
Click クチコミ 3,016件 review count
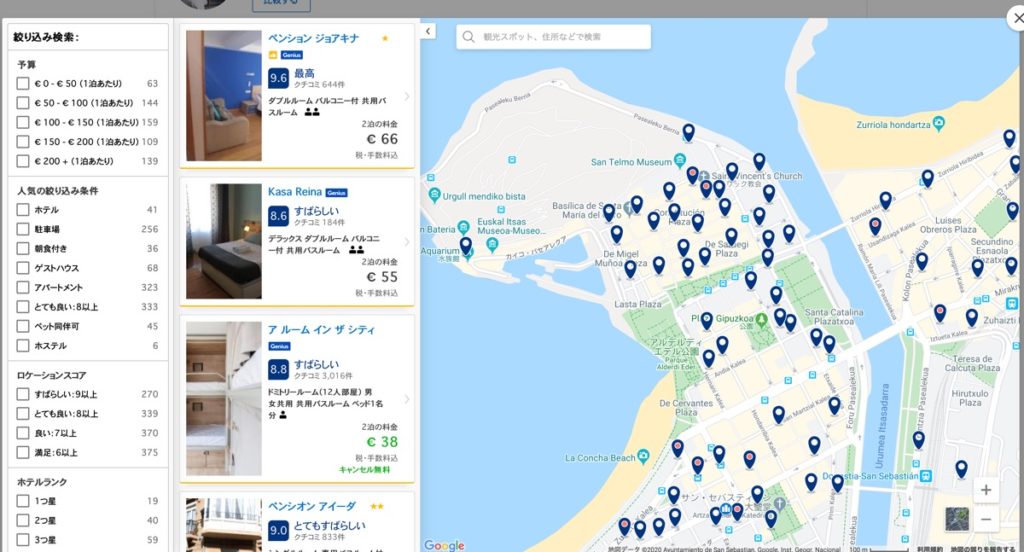click(x=323, y=376)
